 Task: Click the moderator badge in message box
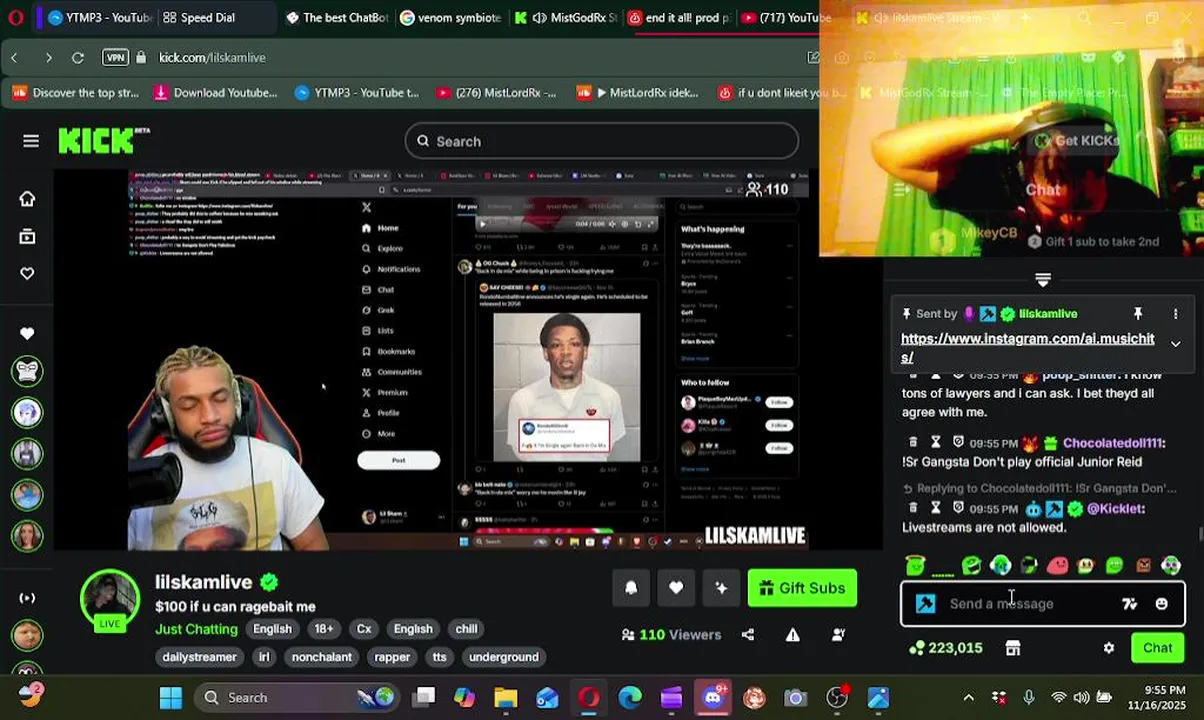[926, 604]
